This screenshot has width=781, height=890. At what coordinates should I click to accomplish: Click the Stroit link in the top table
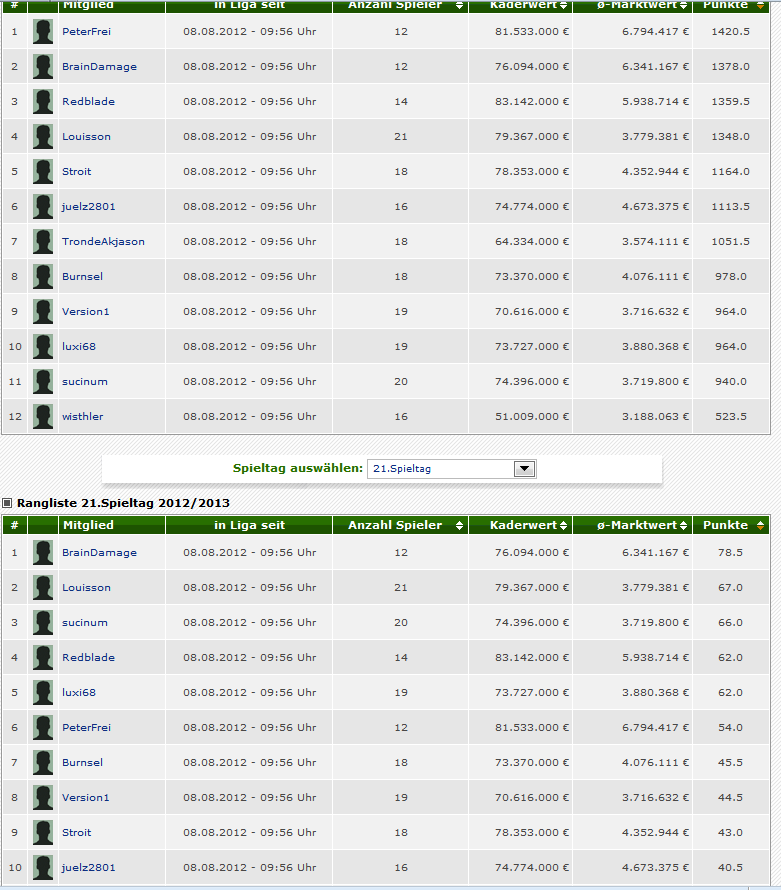(x=76, y=172)
